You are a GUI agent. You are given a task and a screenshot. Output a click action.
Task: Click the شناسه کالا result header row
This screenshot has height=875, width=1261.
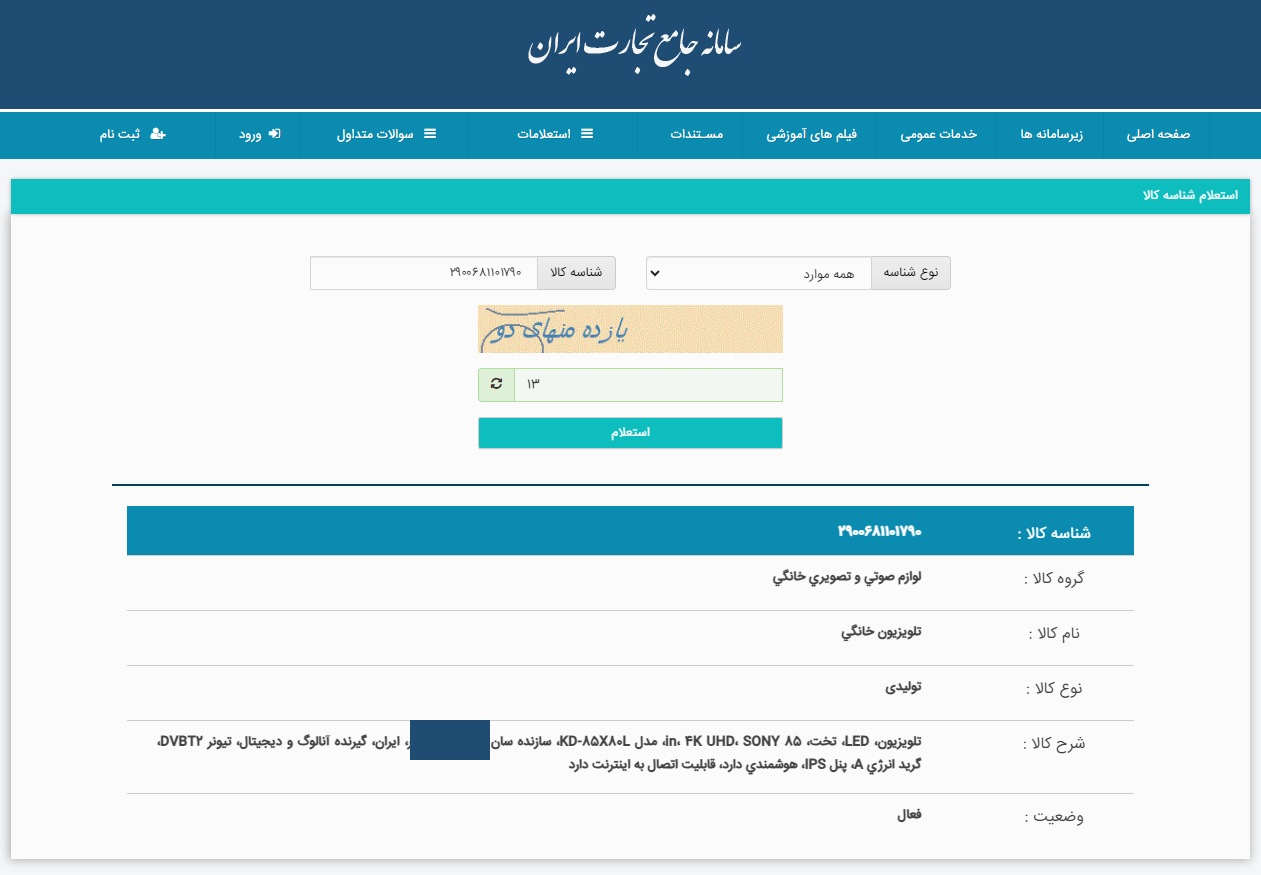pyautogui.click(x=630, y=530)
